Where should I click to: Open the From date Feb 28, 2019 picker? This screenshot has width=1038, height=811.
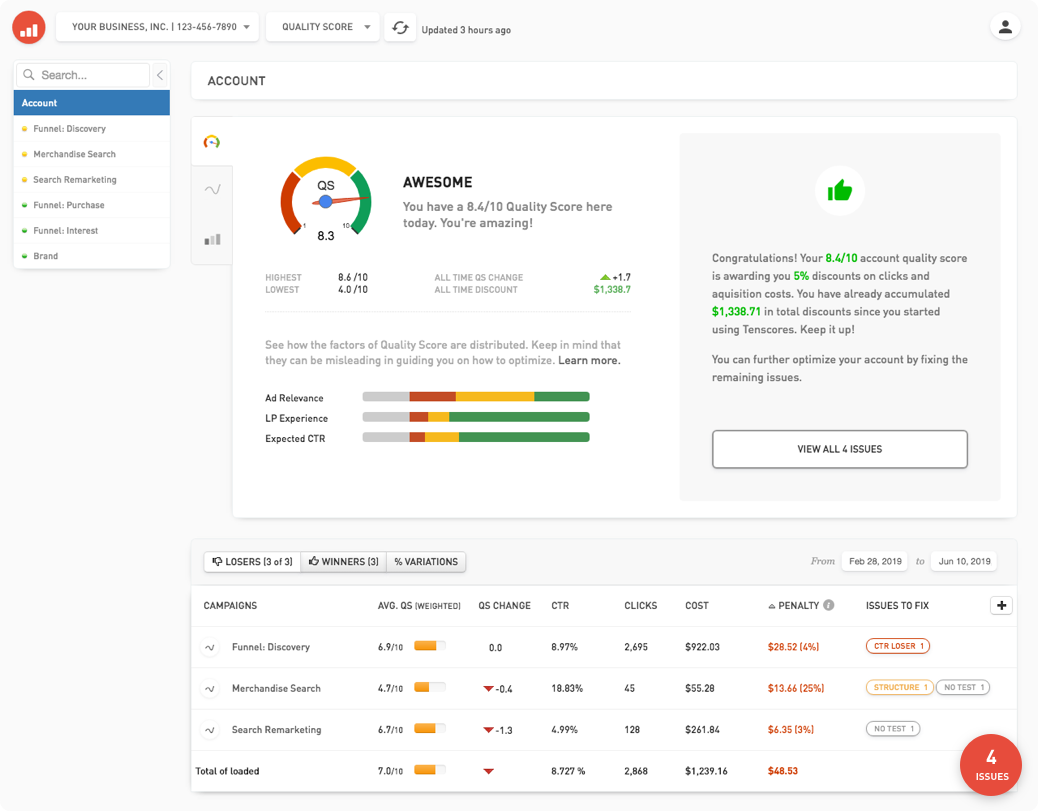pos(873,561)
